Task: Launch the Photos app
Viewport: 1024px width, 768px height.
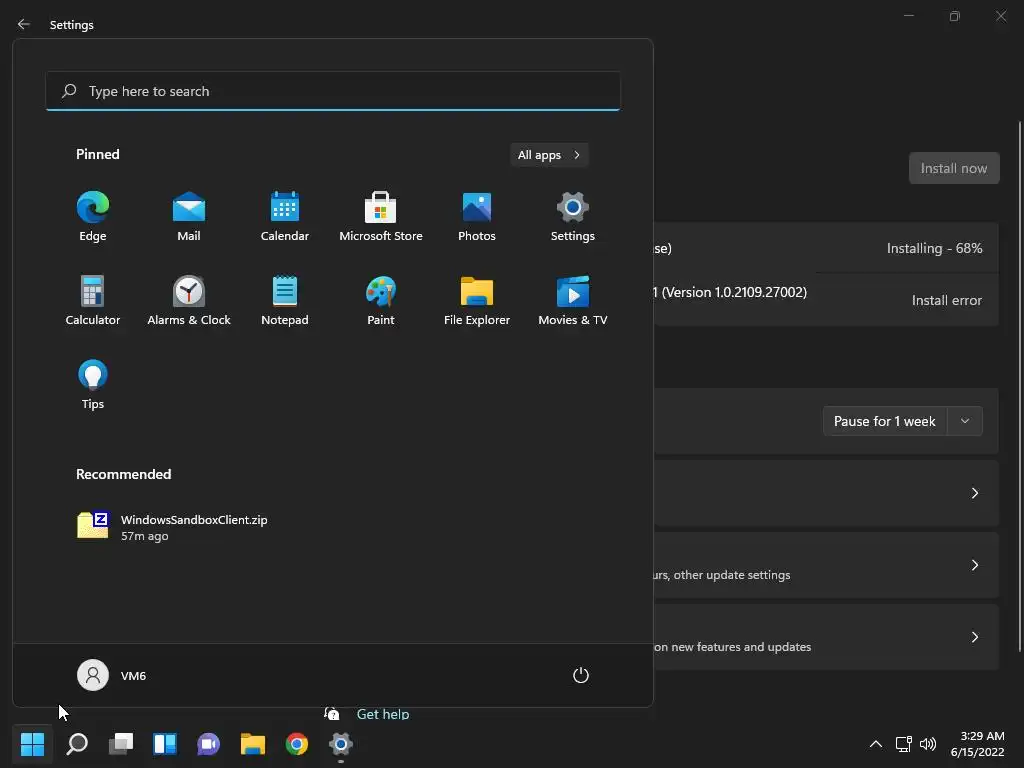Action: click(x=477, y=217)
